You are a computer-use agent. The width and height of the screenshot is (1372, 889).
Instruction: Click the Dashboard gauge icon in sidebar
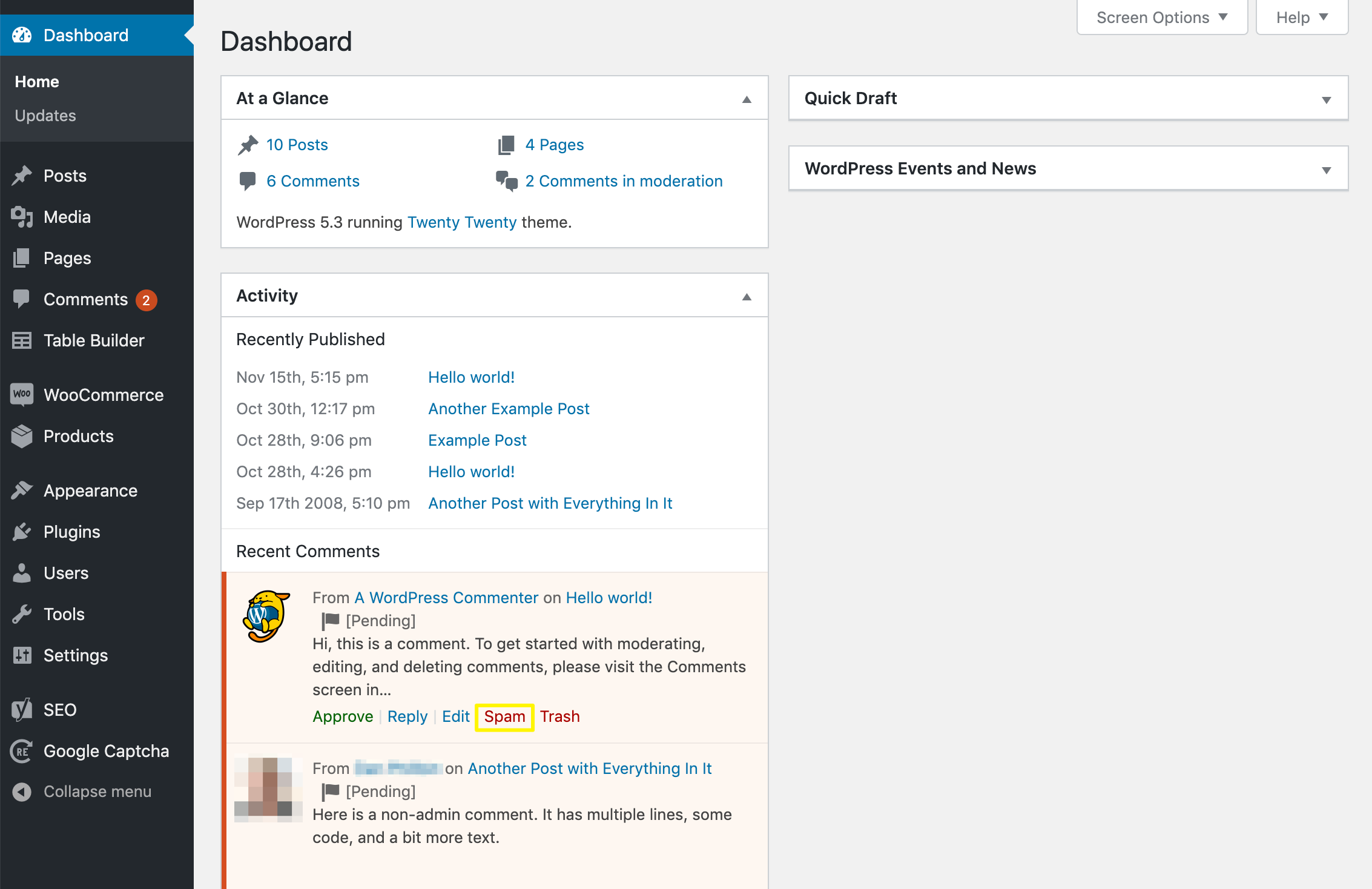(22, 35)
